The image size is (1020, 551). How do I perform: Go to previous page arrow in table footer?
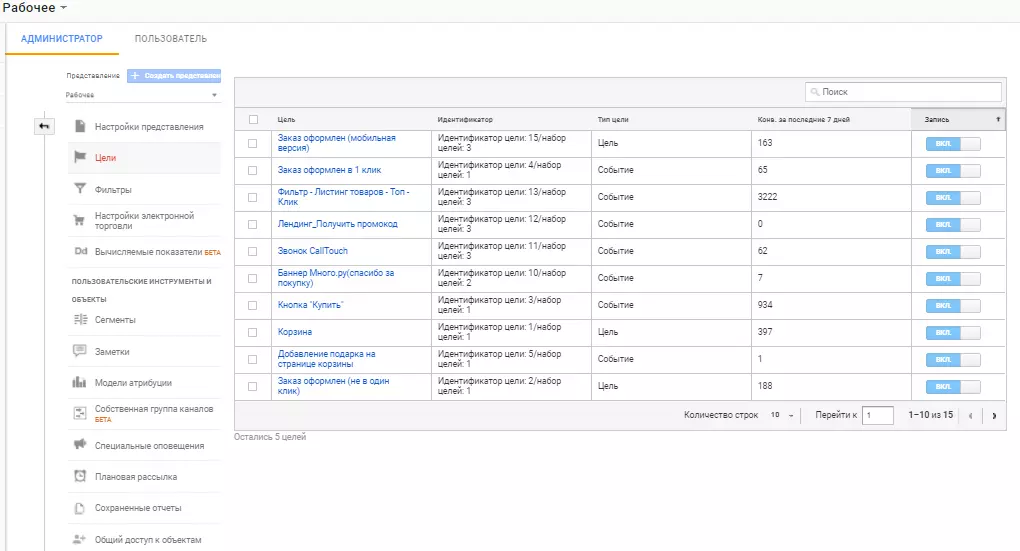971,416
